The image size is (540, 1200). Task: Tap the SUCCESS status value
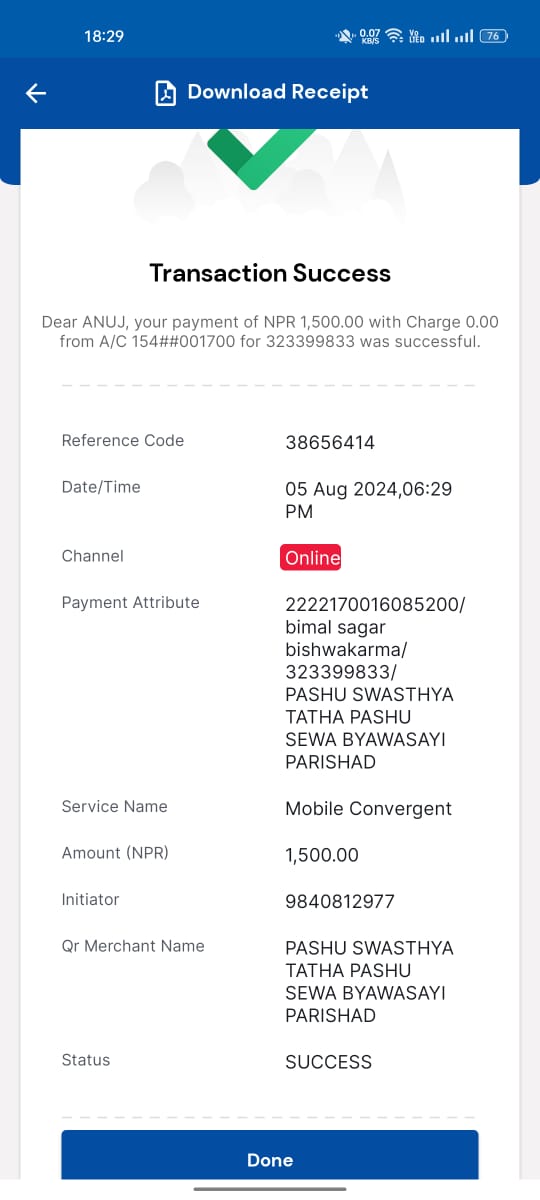click(x=328, y=1062)
